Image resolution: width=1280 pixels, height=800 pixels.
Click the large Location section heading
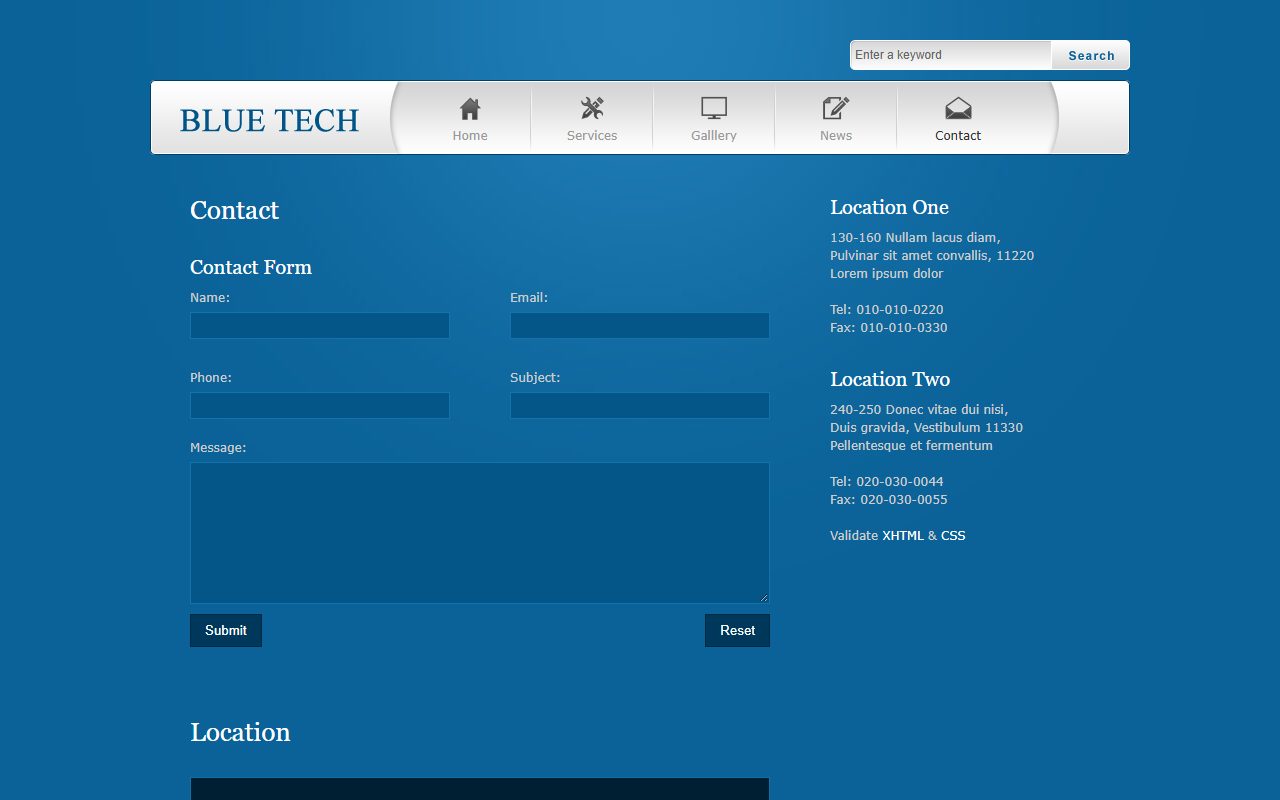240,732
